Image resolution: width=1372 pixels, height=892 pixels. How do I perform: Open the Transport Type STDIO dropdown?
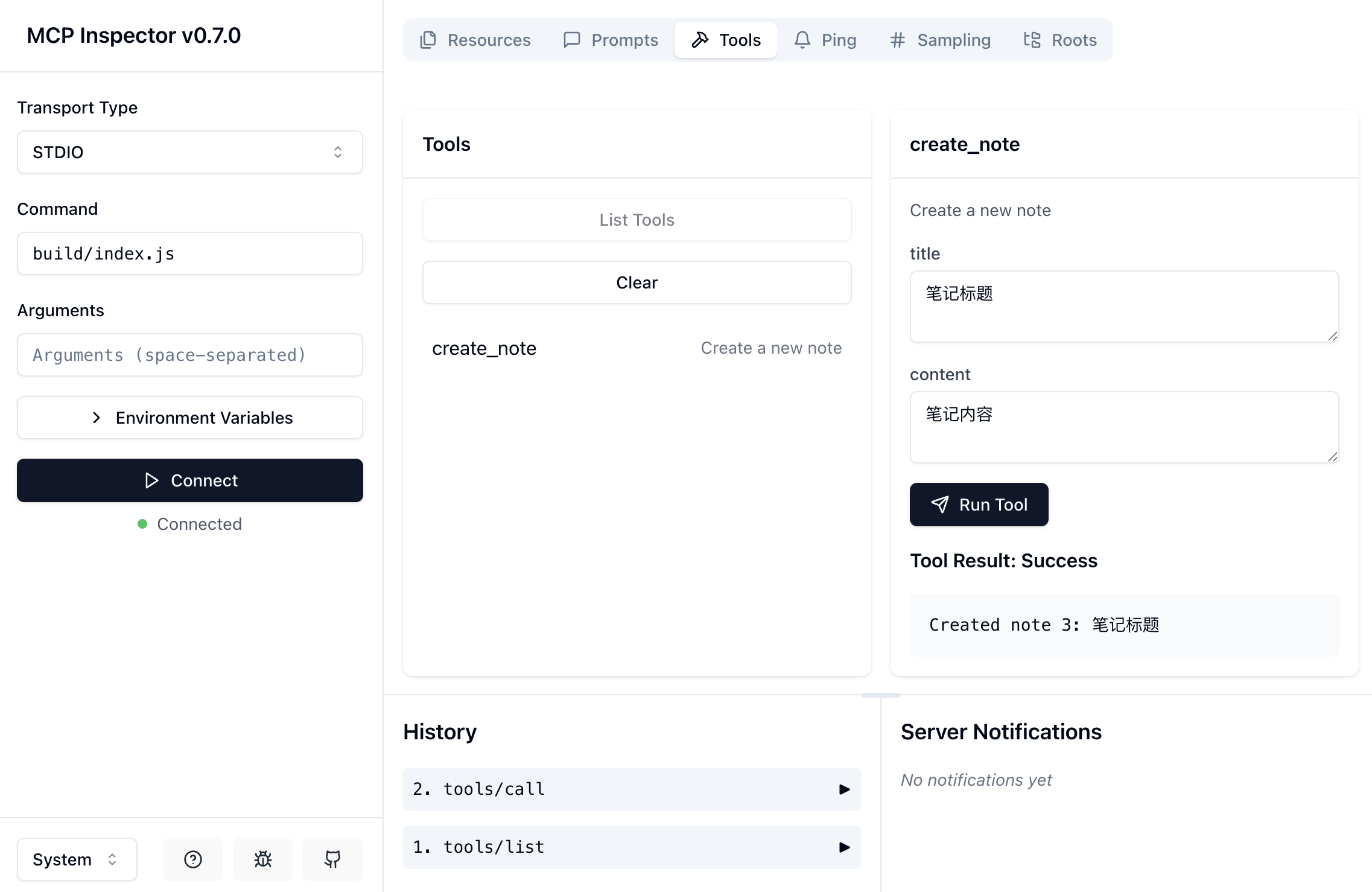[x=189, y=152]
